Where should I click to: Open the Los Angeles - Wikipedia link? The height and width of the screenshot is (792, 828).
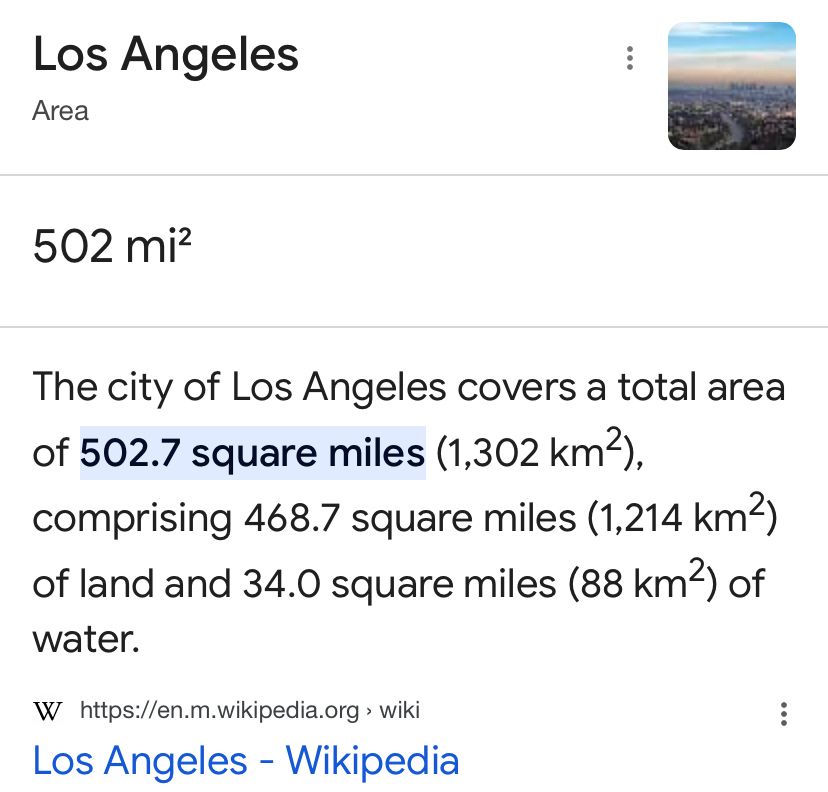246,760
